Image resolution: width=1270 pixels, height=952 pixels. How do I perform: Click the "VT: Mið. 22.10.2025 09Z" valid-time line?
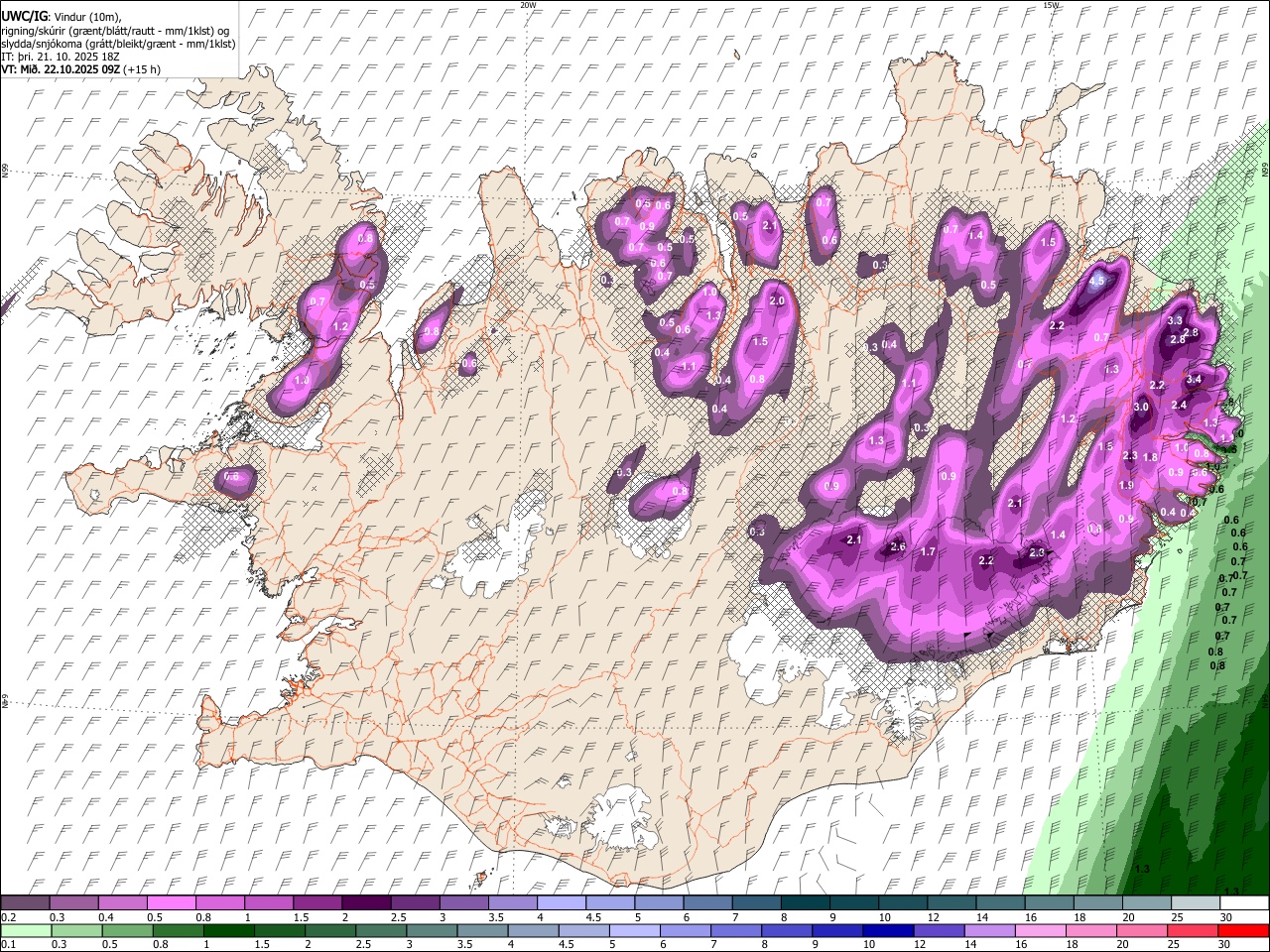click(62, 69)
